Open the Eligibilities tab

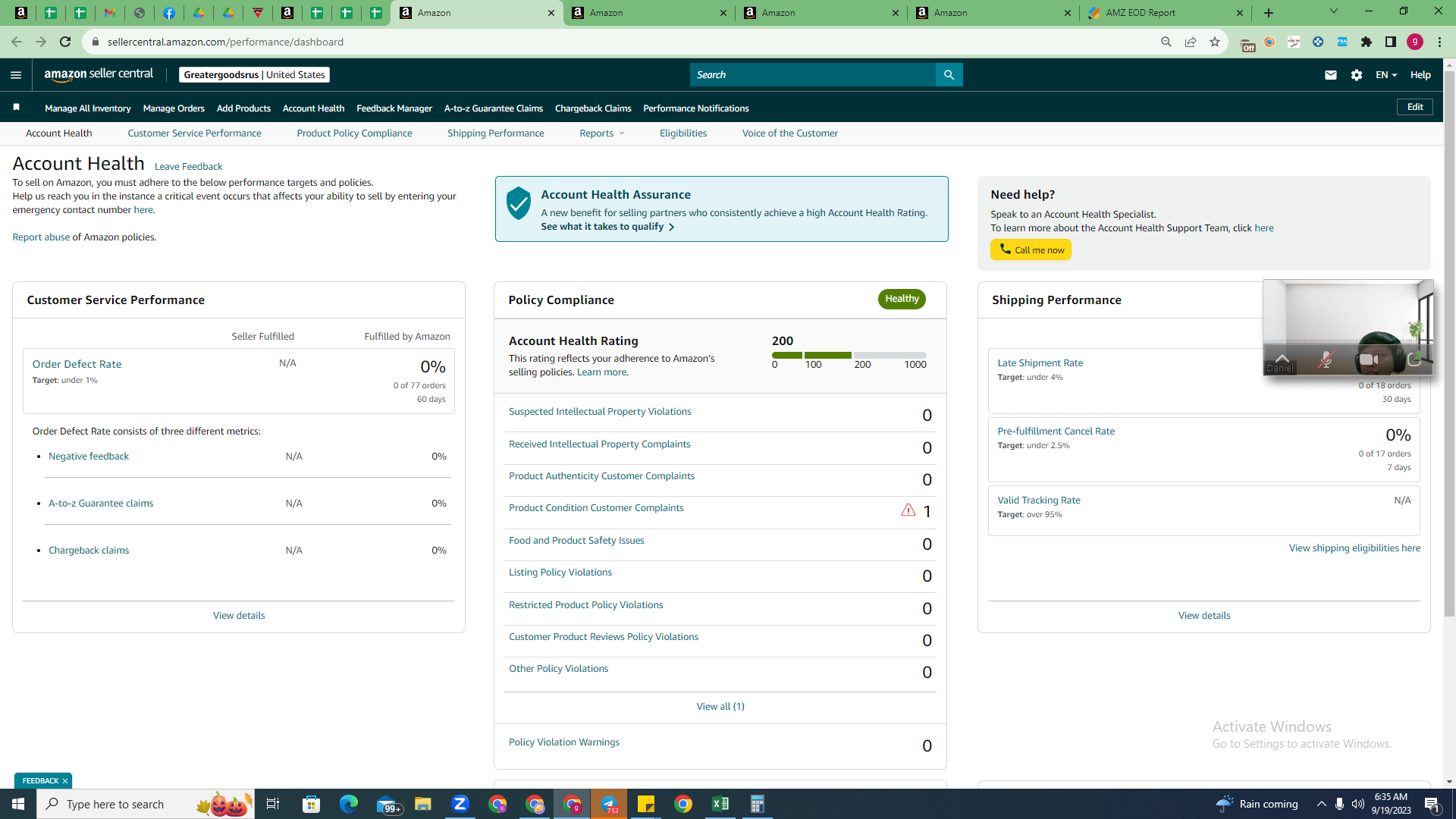click(682, 133)
